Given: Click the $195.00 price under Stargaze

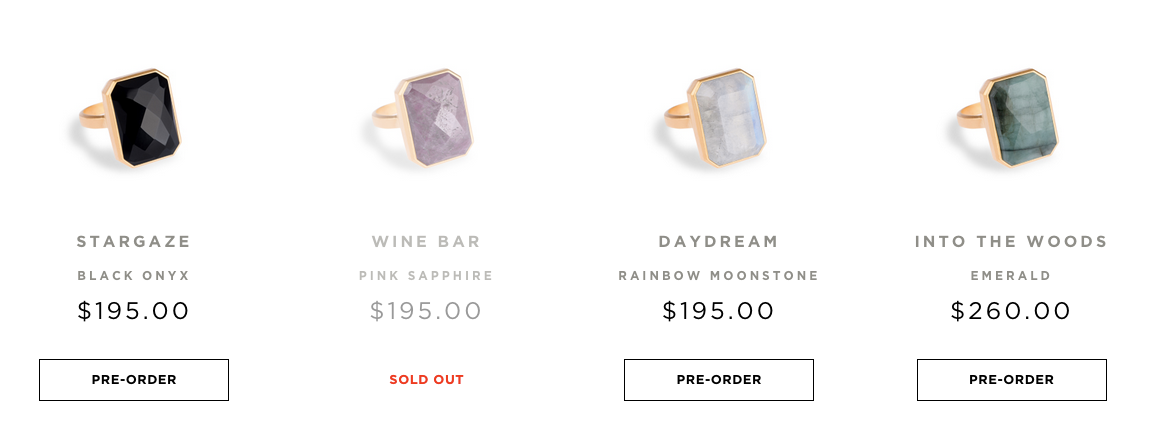Looking at the screenshot, I should pyautogui.click(x=134, y=311).
